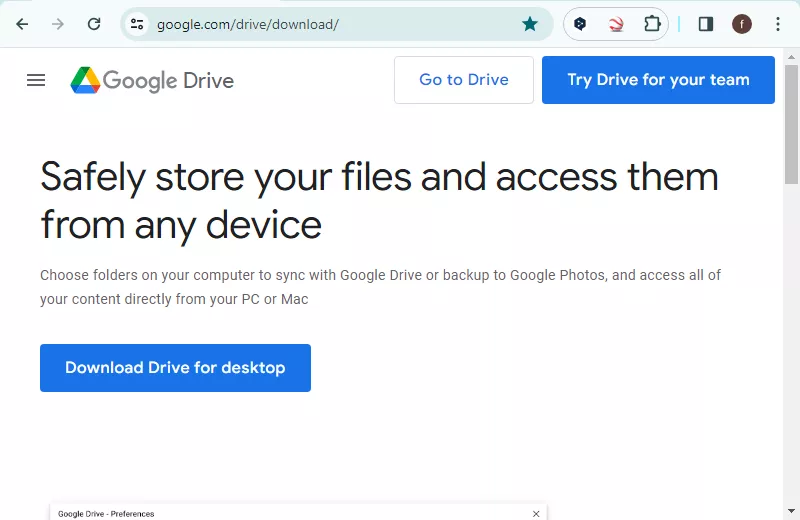Click the page's vertical scrollbar thumb
The height and width of the screenshot is (520, 800).
(x=791, y=124)
